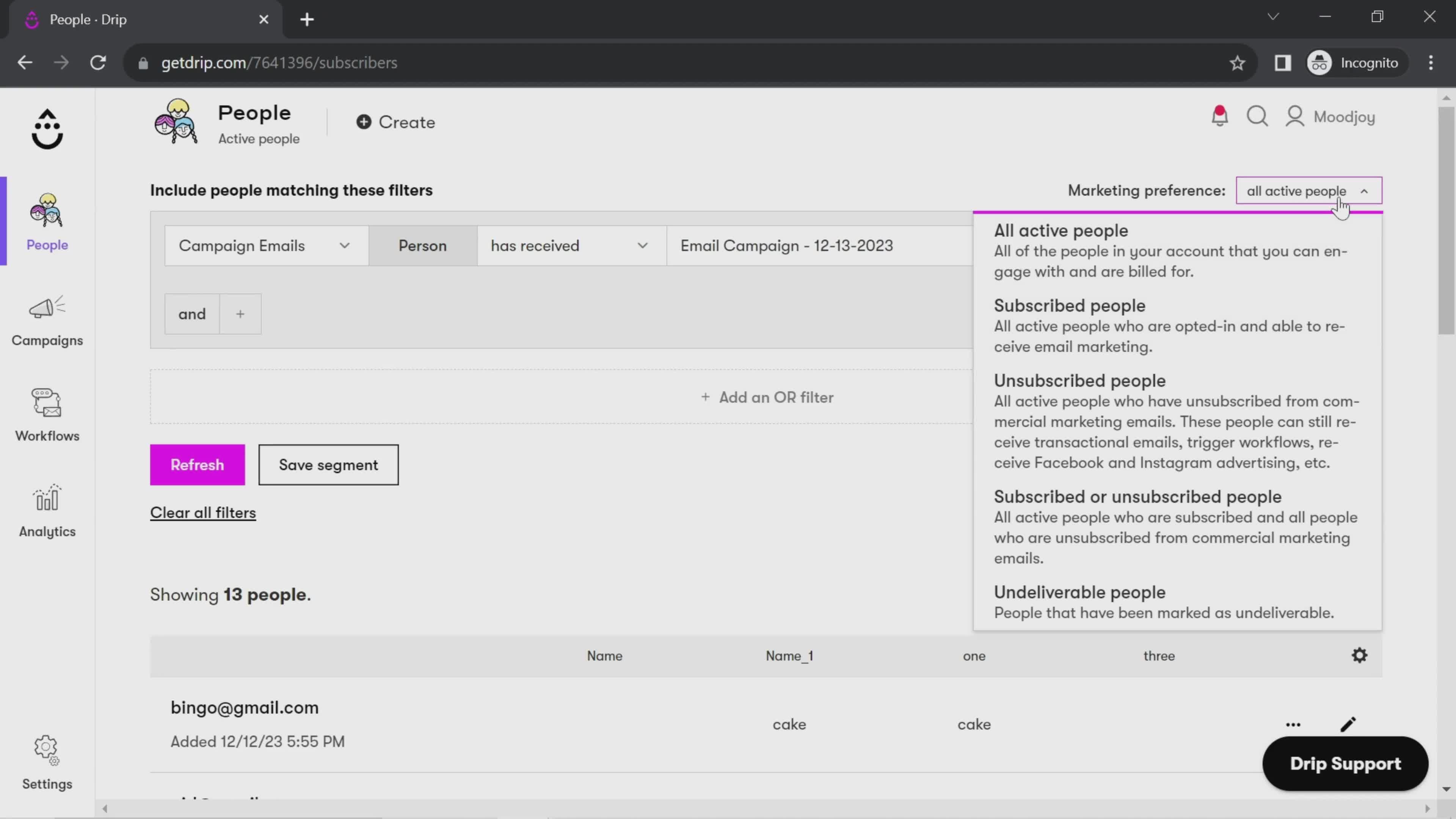The height and width of the screenshot is (819, 1456).
Task: Click the 'one' column header
Action: 974,656
